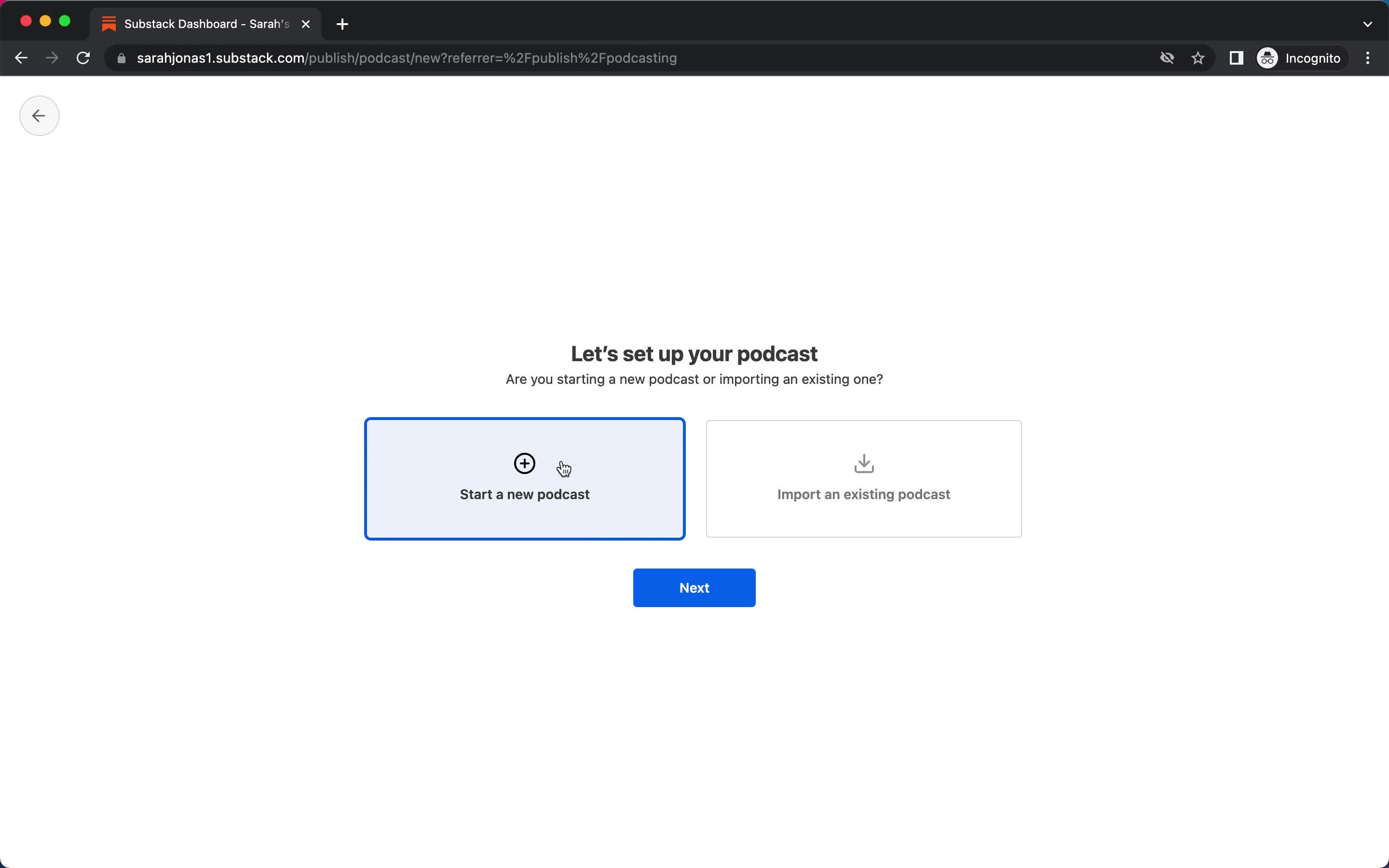Image resolution: width=1389 pixels, height=868 pixels.
Task: Click the macOS yellow minimize button
Action: (45, 21)
